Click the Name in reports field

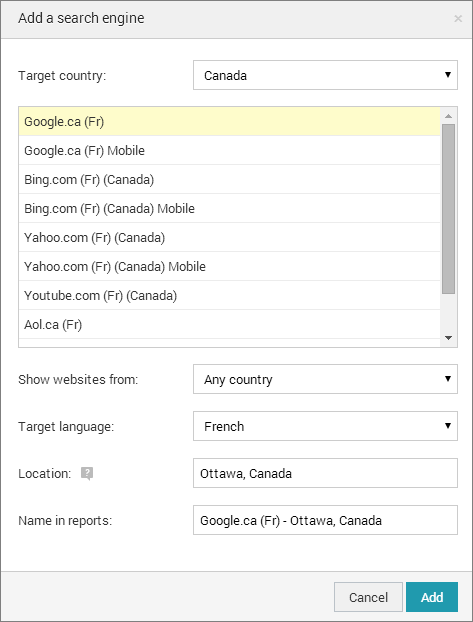click(x=325, y=520)
